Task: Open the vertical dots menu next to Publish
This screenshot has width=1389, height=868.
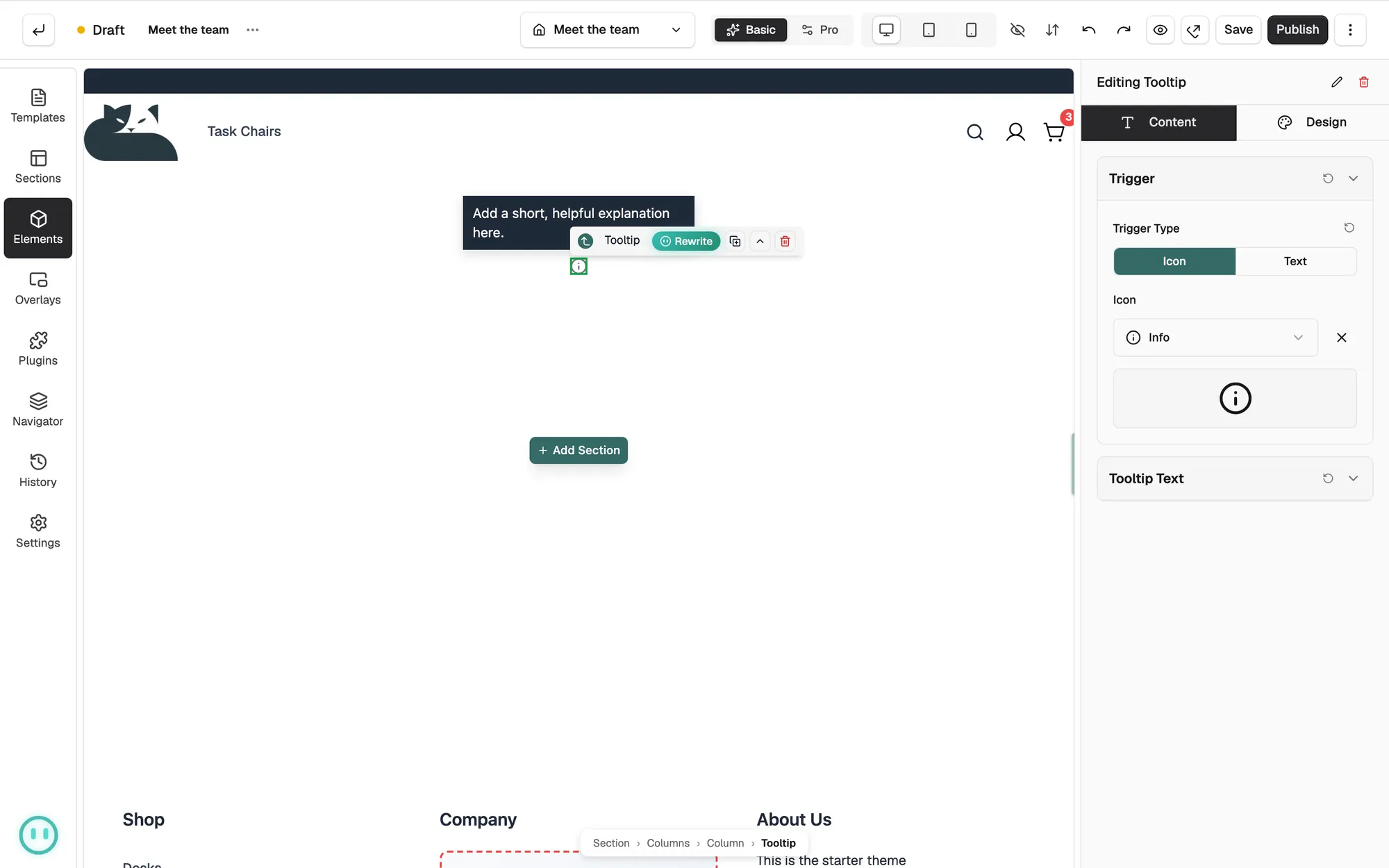Action: 1350,30
